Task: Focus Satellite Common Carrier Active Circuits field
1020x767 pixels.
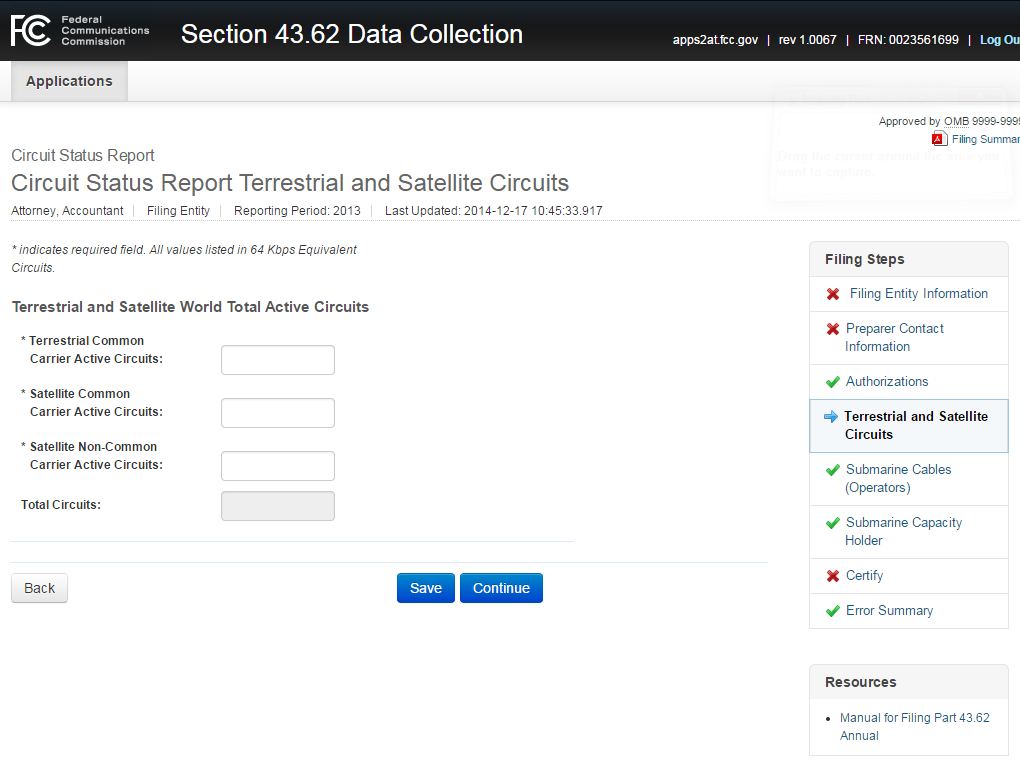Action: 277,413
